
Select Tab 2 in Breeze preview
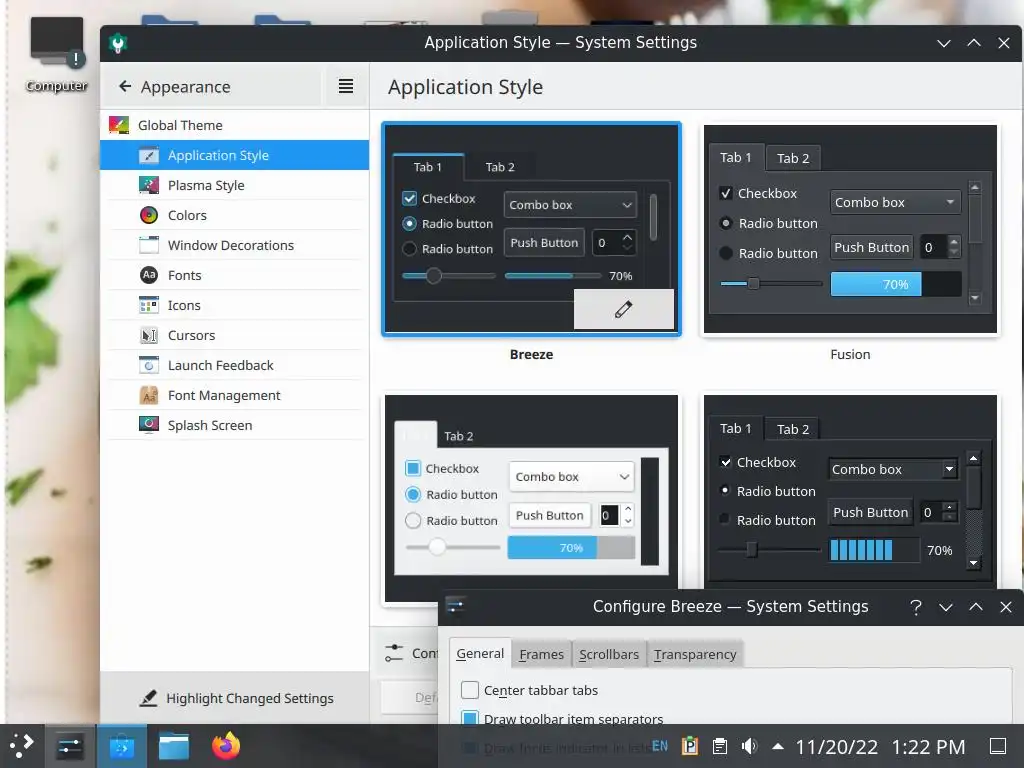click(x=500, y=167)
